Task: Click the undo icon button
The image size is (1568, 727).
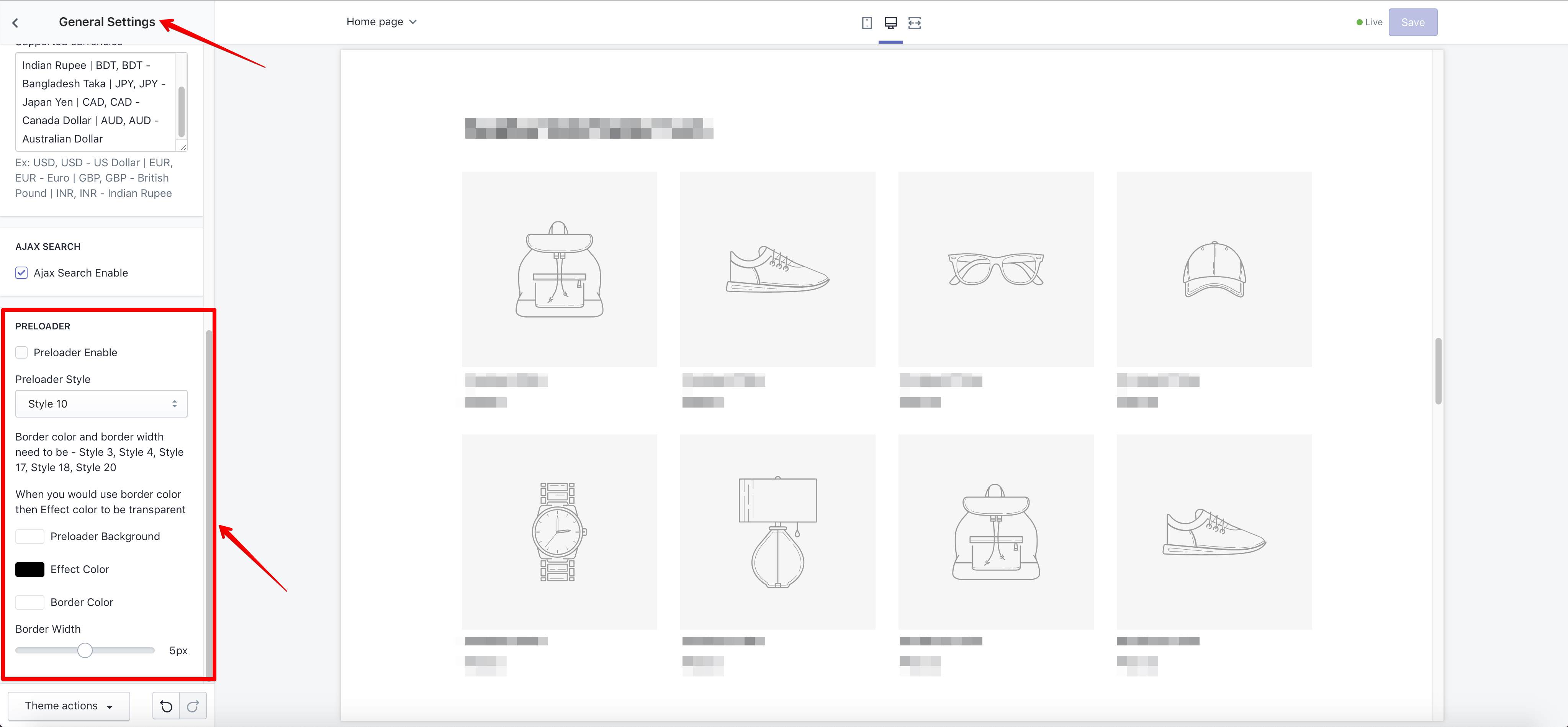Action: tap(166, 706)
